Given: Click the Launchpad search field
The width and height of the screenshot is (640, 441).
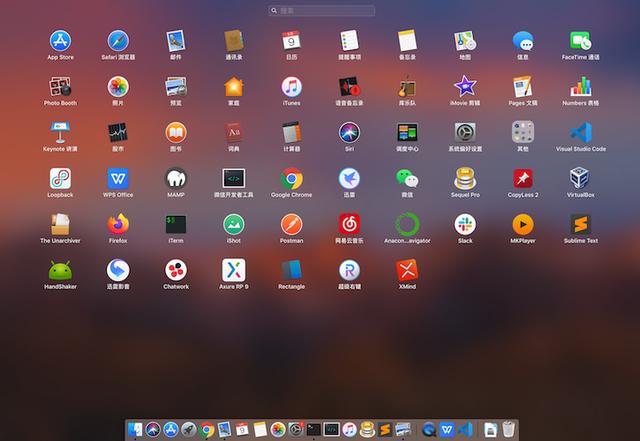Looking at the screenshot, I should [322, 11].
